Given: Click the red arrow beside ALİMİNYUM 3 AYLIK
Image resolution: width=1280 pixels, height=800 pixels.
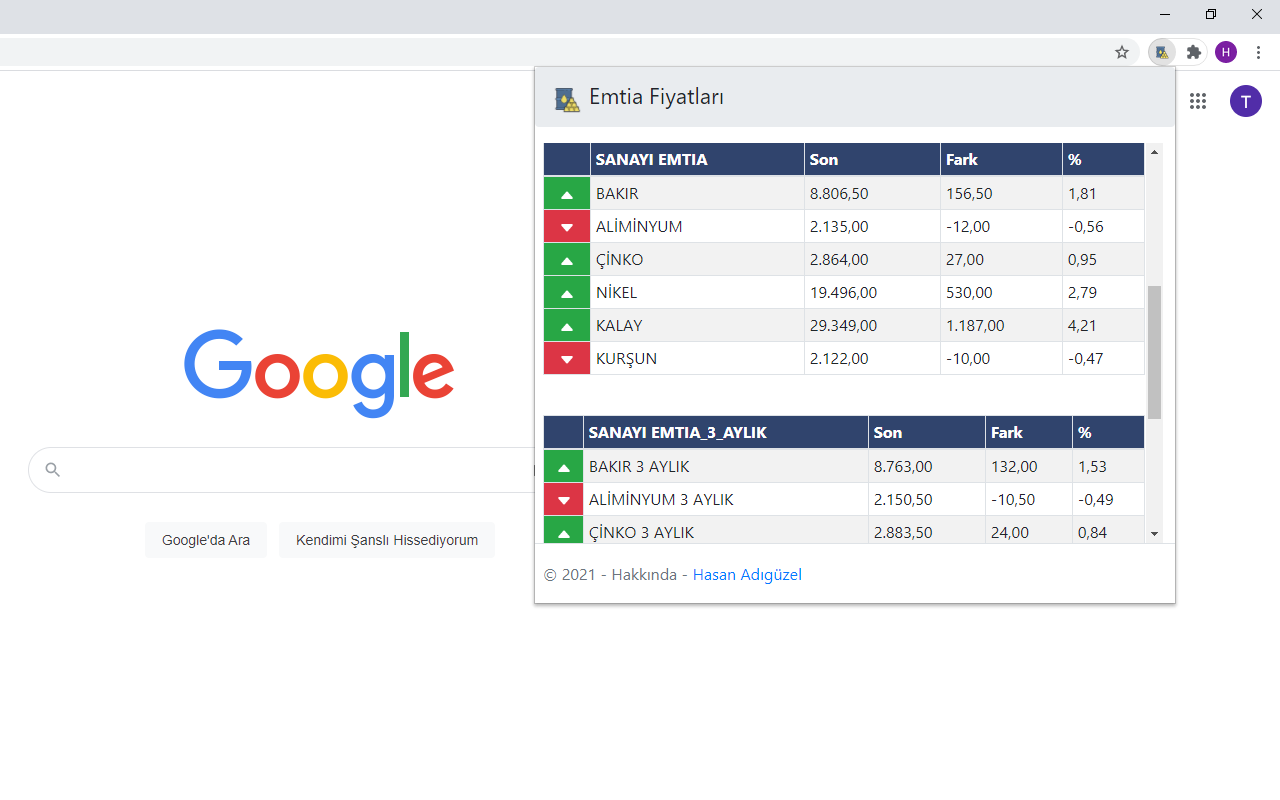Looking at the screenshot, I should [563, 499].
